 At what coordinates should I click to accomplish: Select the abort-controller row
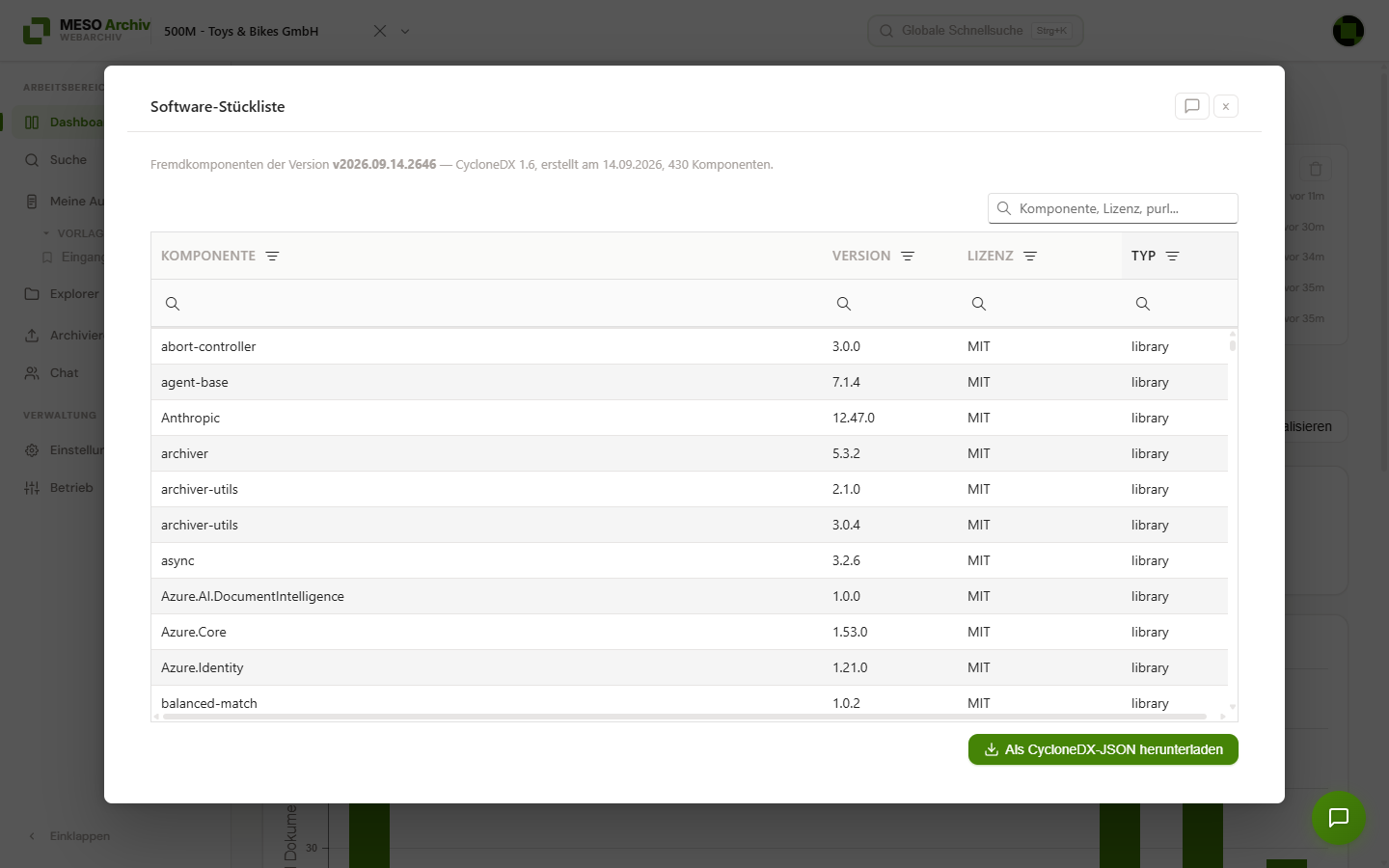coord(689,346)
